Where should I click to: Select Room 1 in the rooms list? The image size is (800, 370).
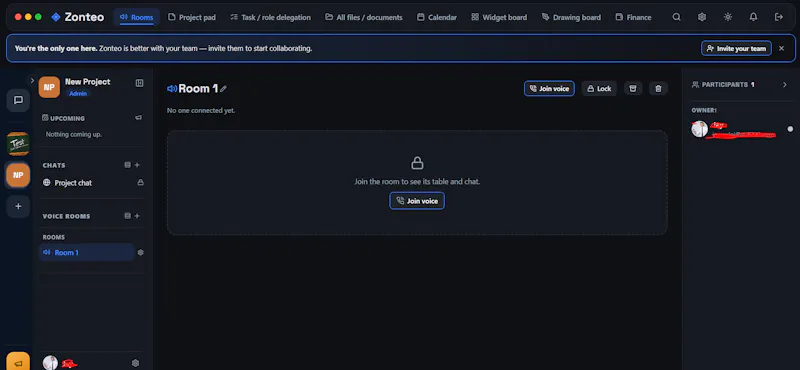pyautogui.click(x=86, y=253)
